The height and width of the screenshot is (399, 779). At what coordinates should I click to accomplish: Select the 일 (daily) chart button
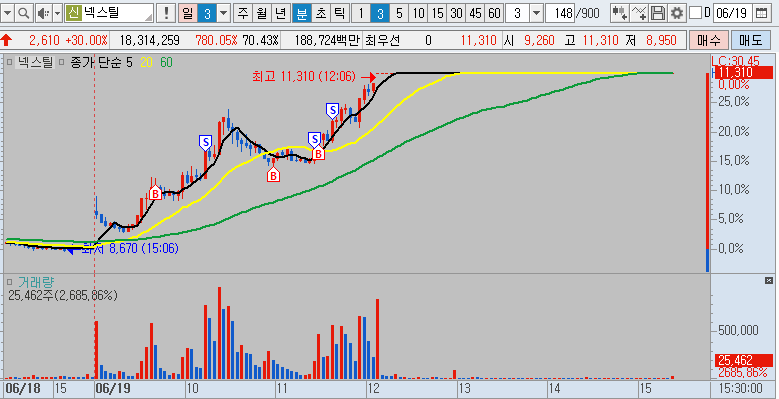pyautogui.click(x=187, y=13)
